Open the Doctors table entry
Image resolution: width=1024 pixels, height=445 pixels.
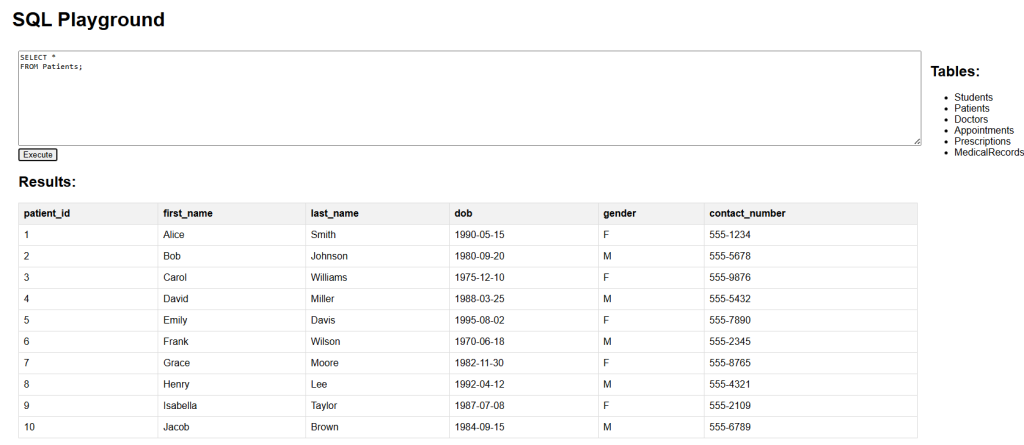click(x=971, y=120)
